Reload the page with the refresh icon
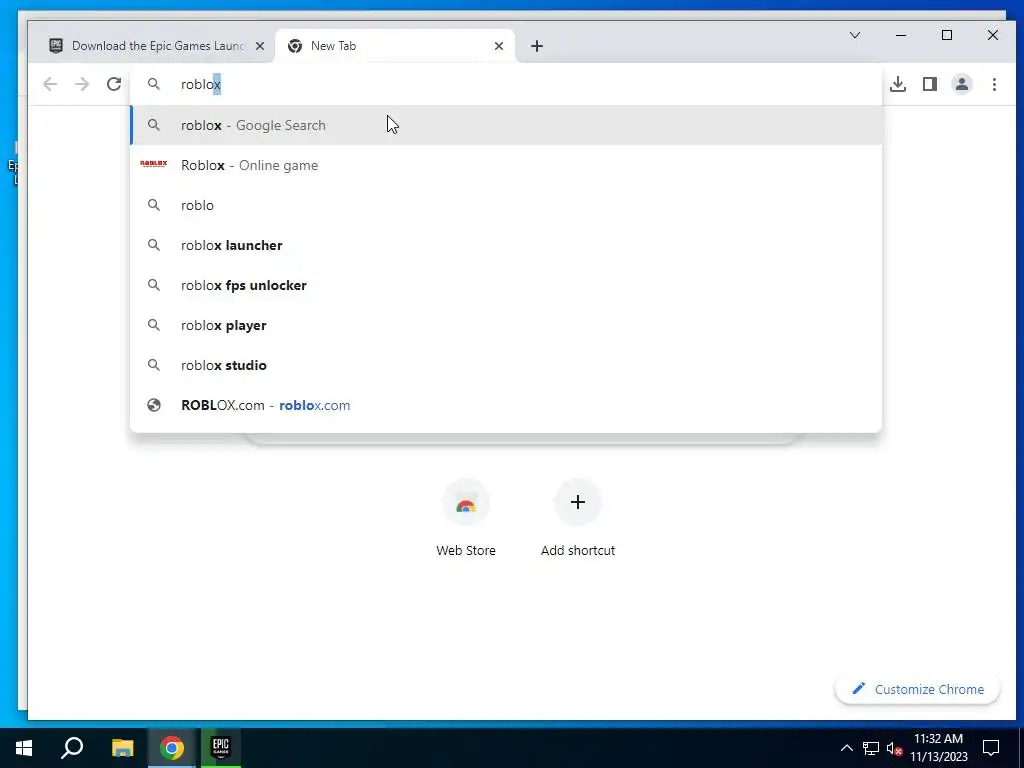Image resolution: width=1024 pixels, height=768 pixels. [114, 84]
